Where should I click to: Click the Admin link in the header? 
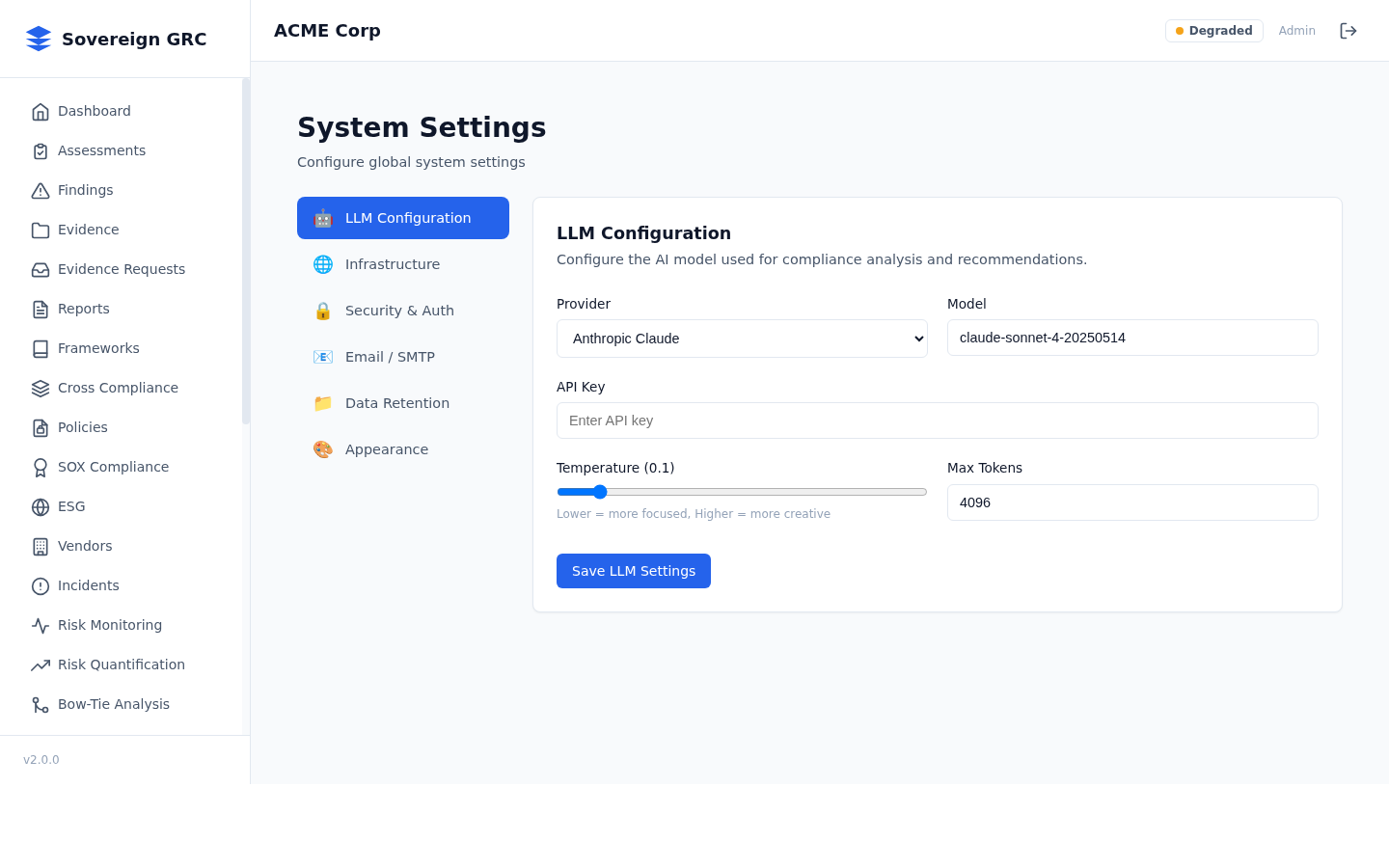(x=1296, y=30)
